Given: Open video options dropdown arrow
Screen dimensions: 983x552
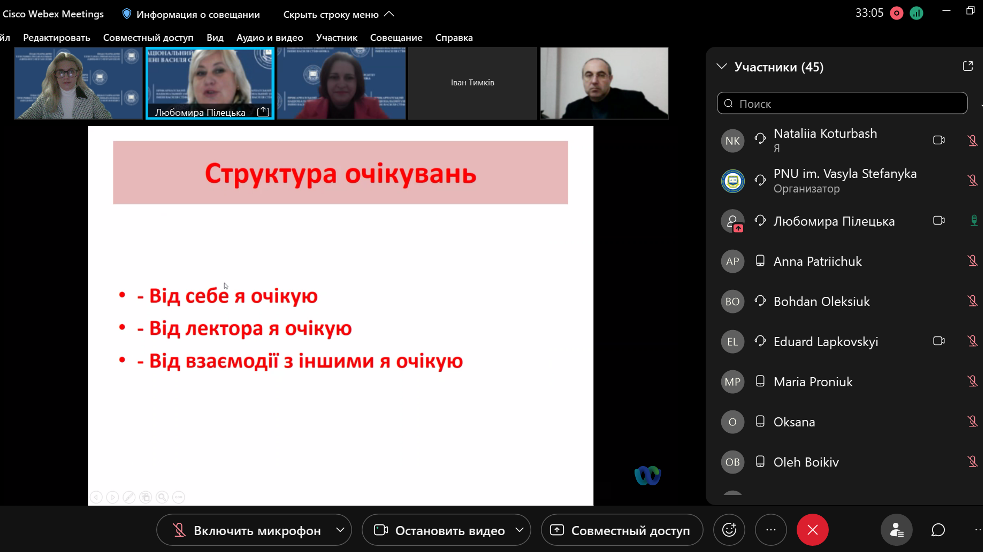Looking at the screenshot, I should tap(520, 530).
